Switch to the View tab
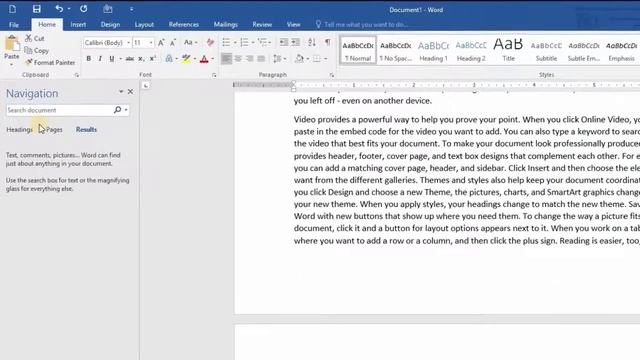640x360 pixels. (293, 24)
